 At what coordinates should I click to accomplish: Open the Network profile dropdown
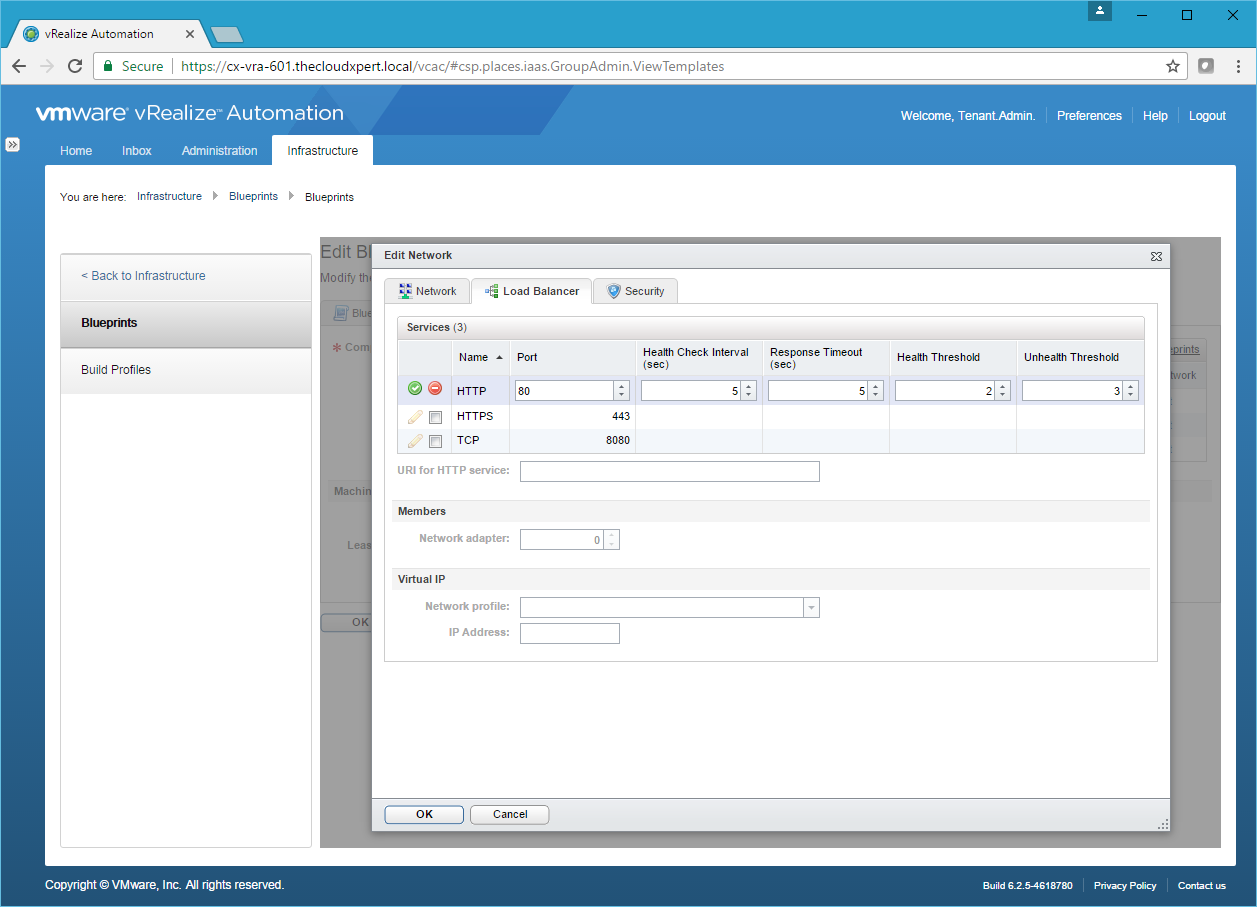(x=811, y=607)
